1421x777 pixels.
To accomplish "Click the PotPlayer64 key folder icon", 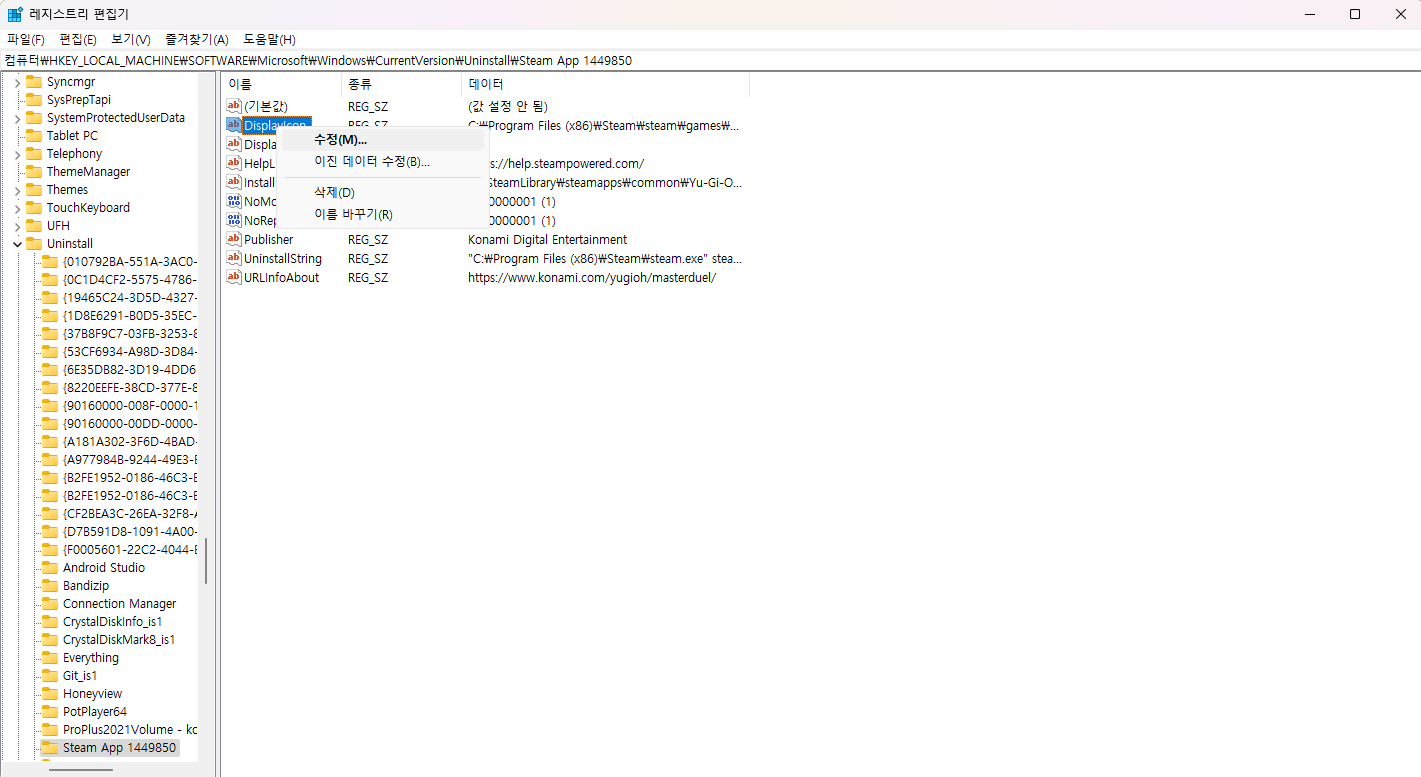I will click(x=49, y=711).
